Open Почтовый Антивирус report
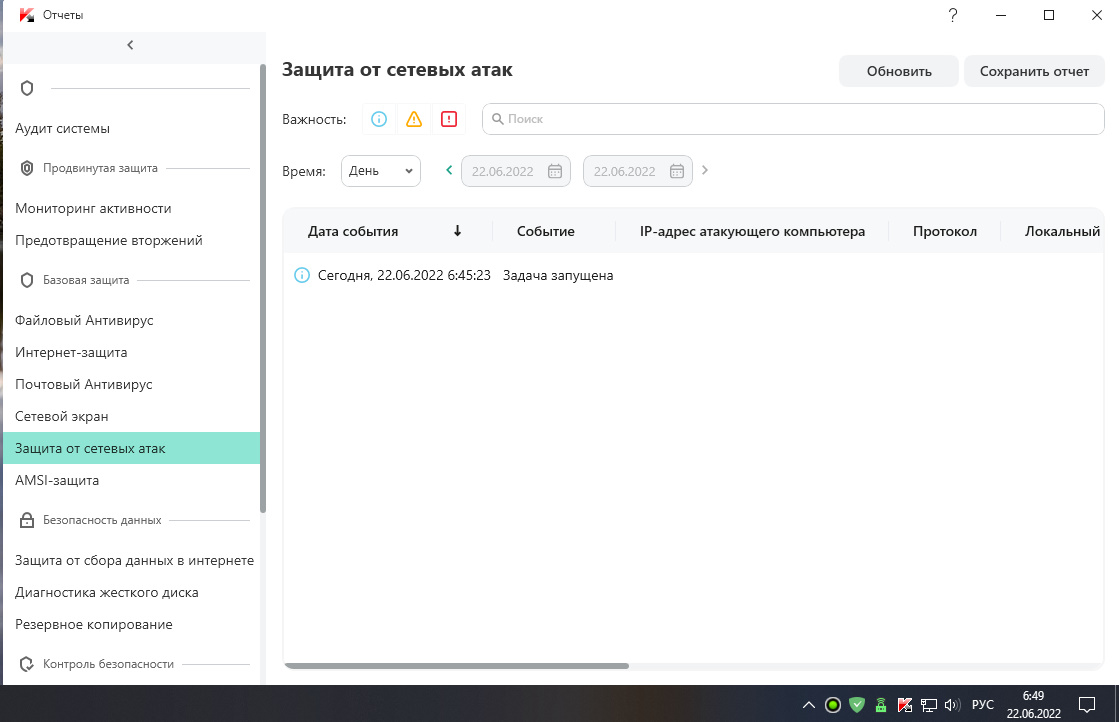 pyautogui.click(x=83, y=385)
